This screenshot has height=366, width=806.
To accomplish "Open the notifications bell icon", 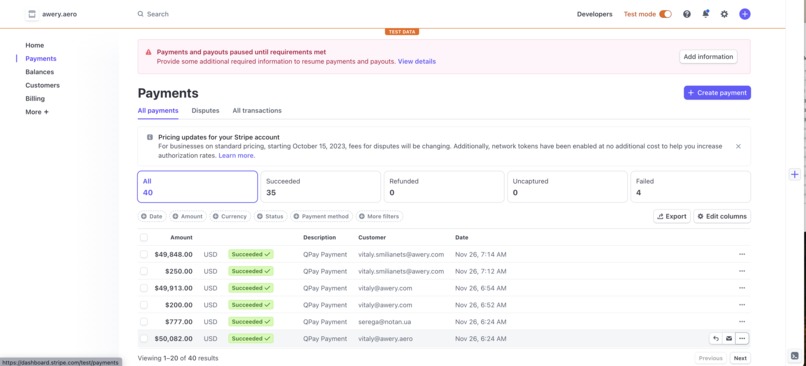I will pyautogui.click(x=705, y=14).
